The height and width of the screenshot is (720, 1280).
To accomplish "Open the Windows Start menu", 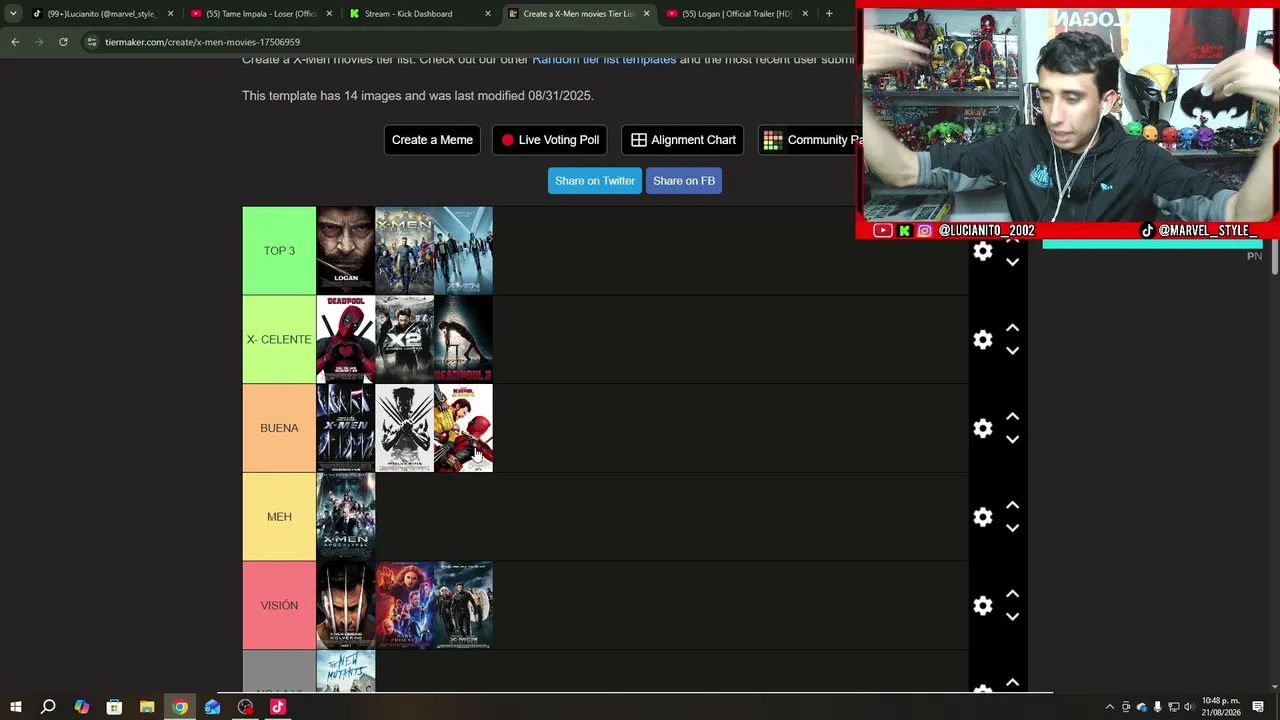I will [16, 707].
